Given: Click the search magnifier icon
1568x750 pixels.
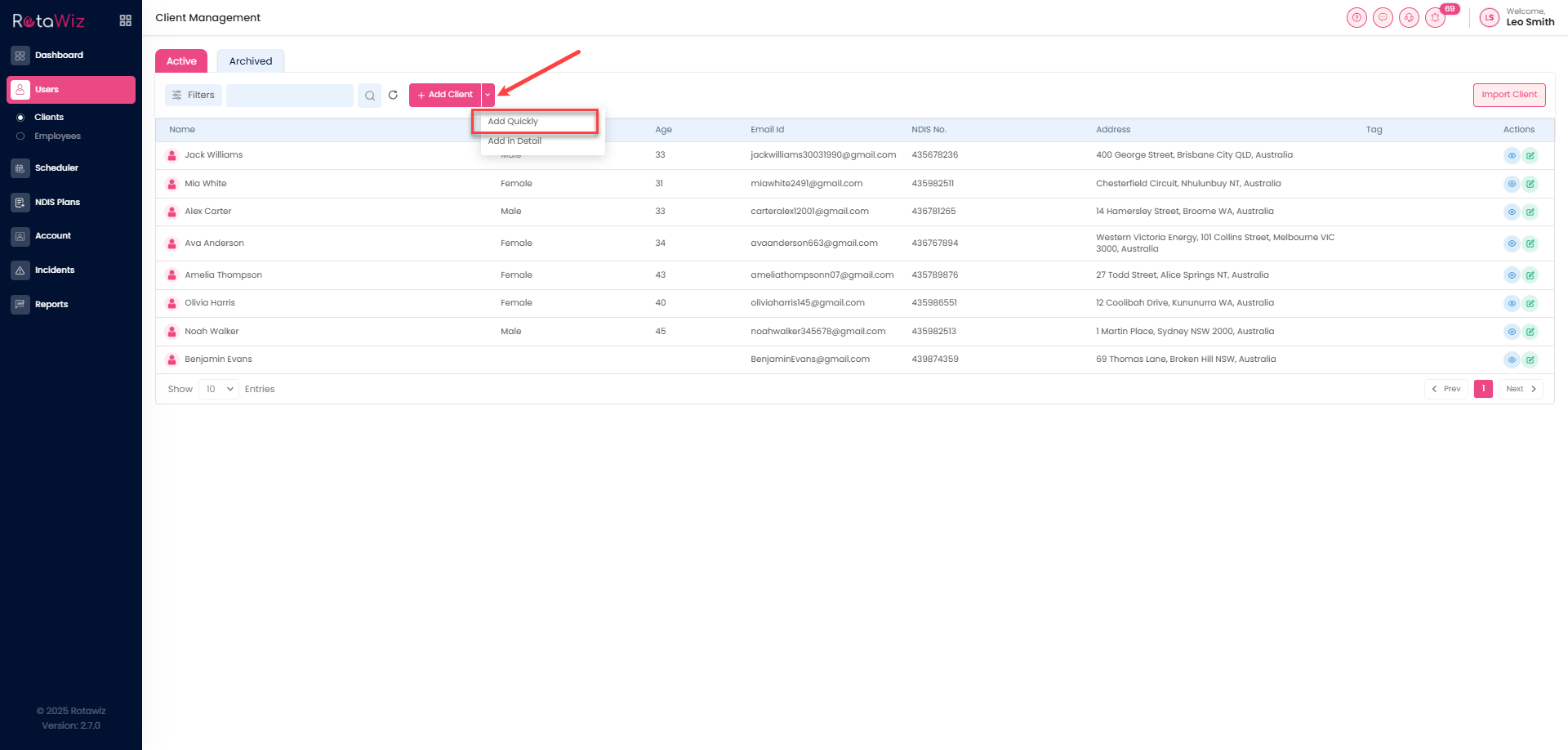Looking at the screenshot, I should pyautogui.click(x=370, y=96).
